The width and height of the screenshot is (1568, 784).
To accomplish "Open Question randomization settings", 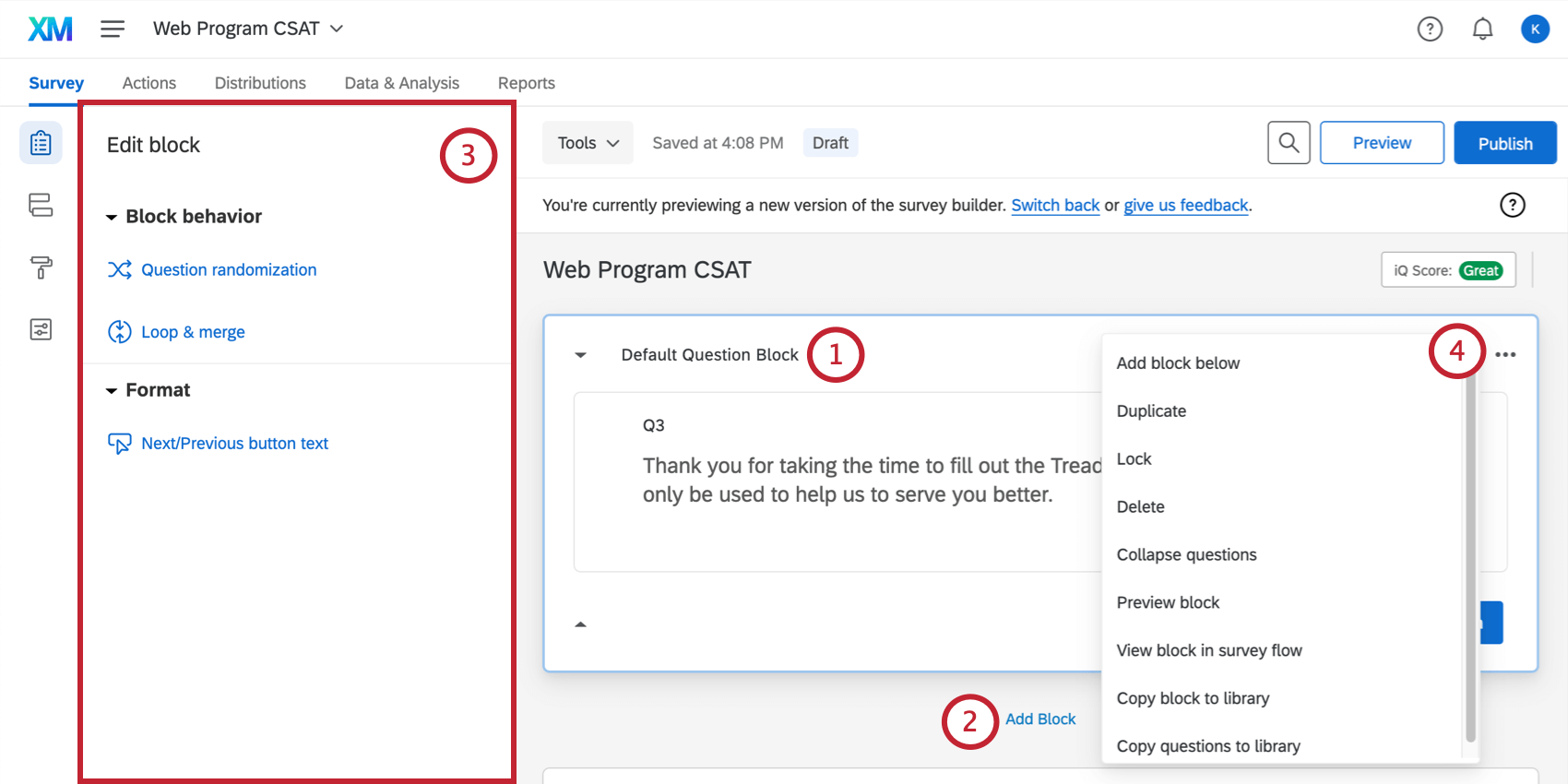I will tap(228, 270).
